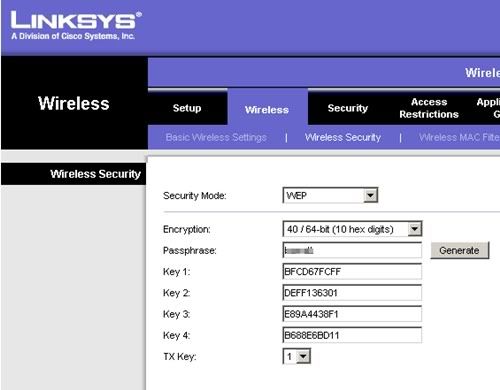Click the large Wireless section title
Viewport: 500px width, 390px height.
click(x=74, y=103)
